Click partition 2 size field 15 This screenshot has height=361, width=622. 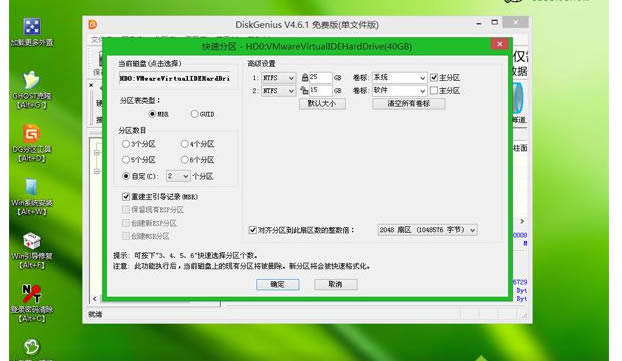click(x=320, y=91)
